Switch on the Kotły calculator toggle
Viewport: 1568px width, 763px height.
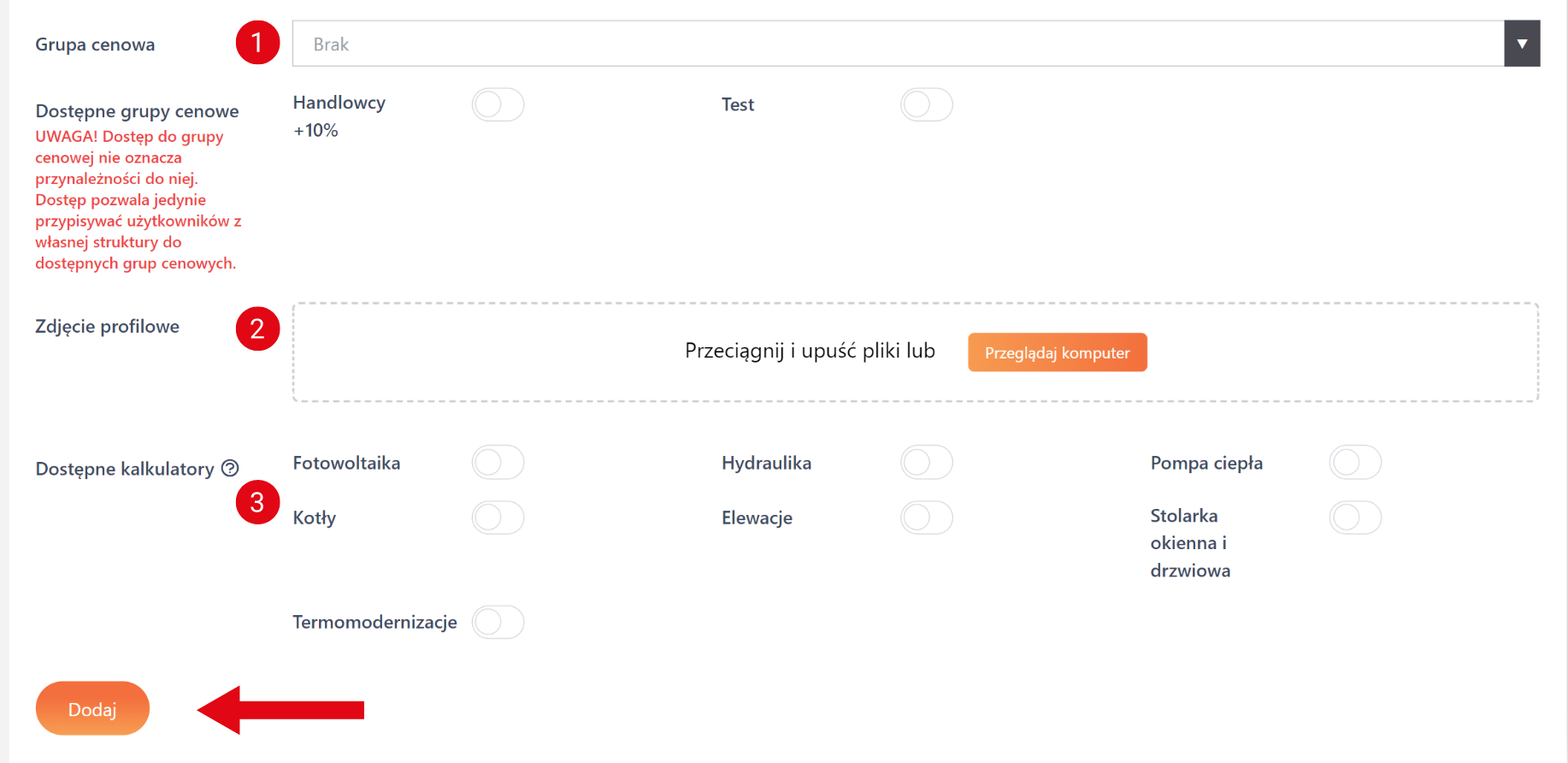click(x=498, y=518)
